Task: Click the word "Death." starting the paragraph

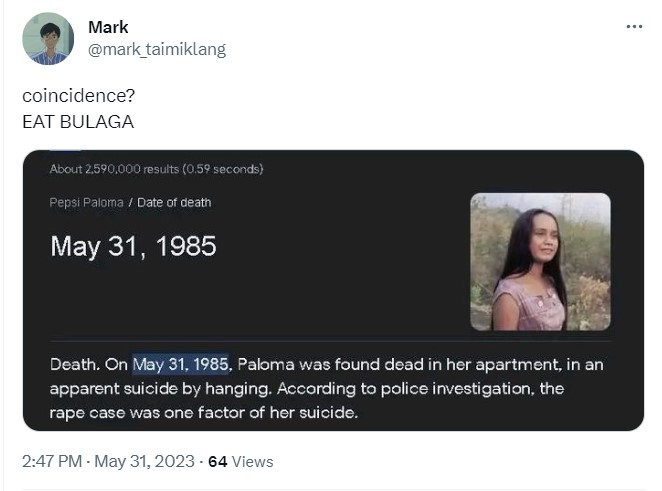Action: pos(75,364)
